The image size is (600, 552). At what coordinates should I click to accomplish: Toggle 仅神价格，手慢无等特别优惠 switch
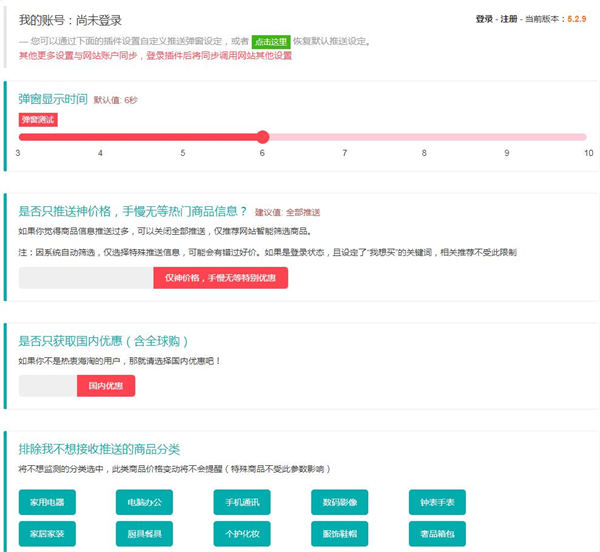[x=220, y=277]
